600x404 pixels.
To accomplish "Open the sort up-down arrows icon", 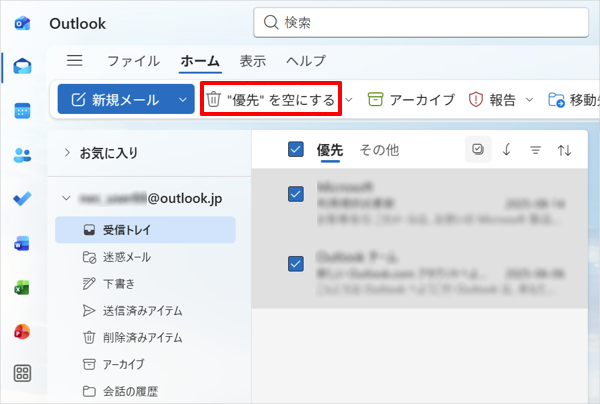I will (564, 150).
